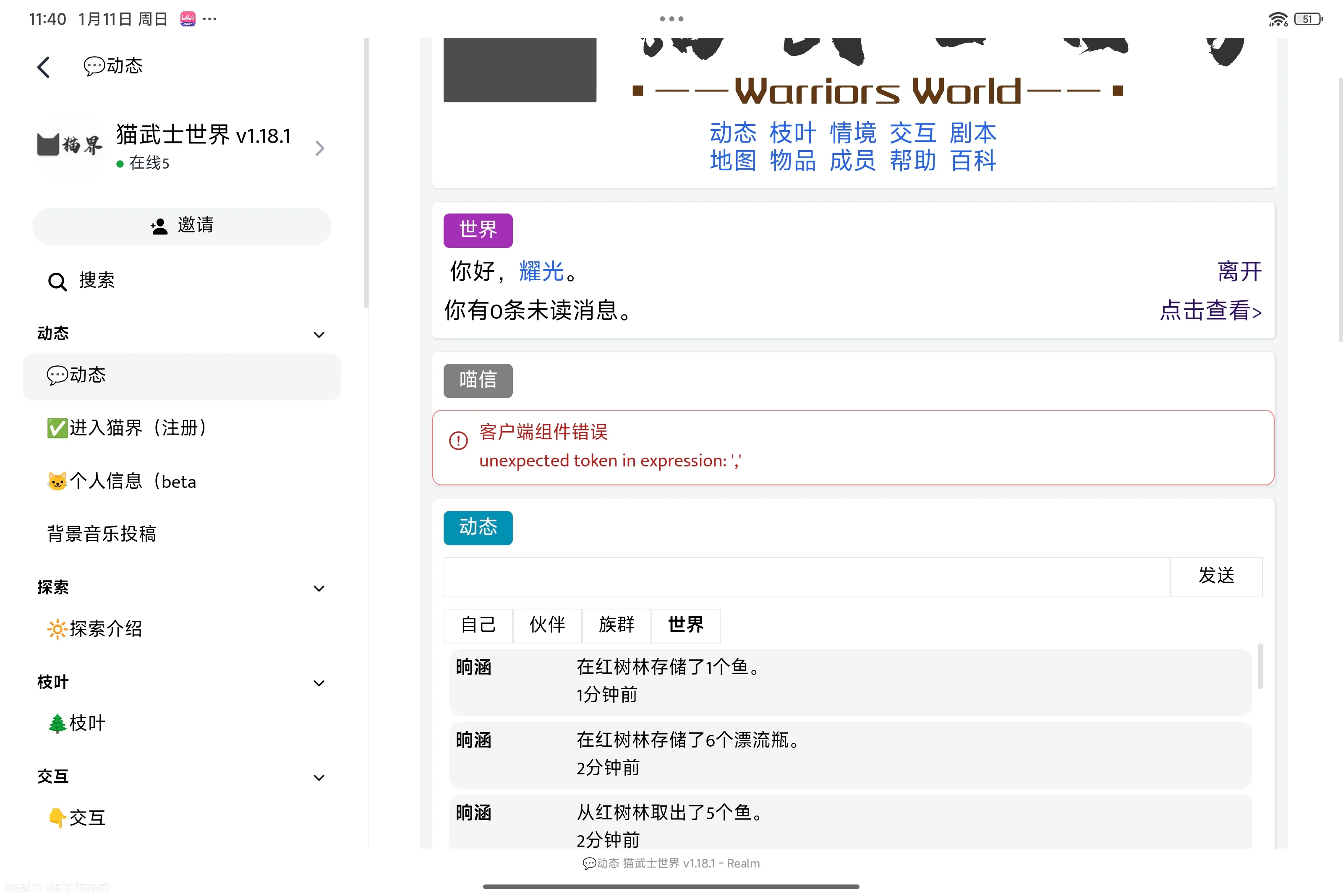Viewport: 1343px width, 896px height.
Task: Expand server details chevron
Action: click(x=320, y=148)
